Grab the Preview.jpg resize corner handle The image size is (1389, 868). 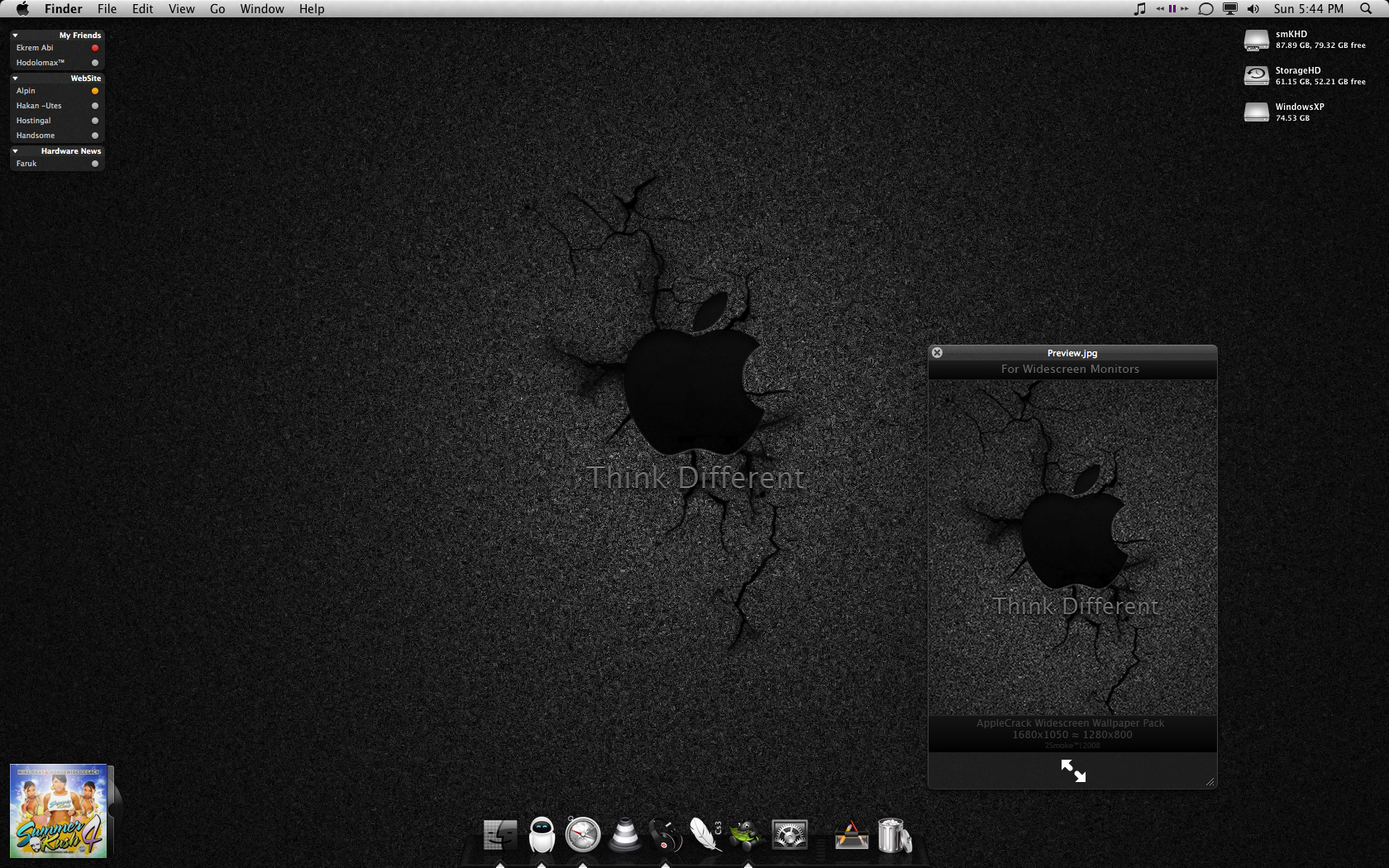coord(1210,781)
